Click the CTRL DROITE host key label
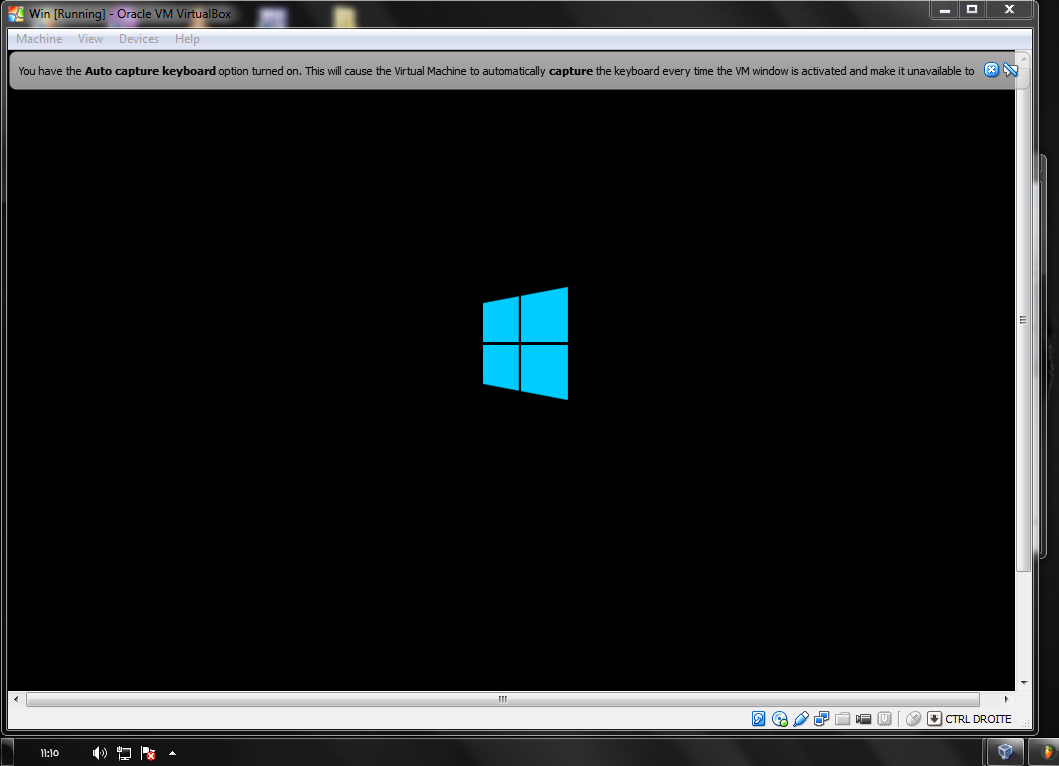Viewport: 1059px width, 766px height. (978, 719)
